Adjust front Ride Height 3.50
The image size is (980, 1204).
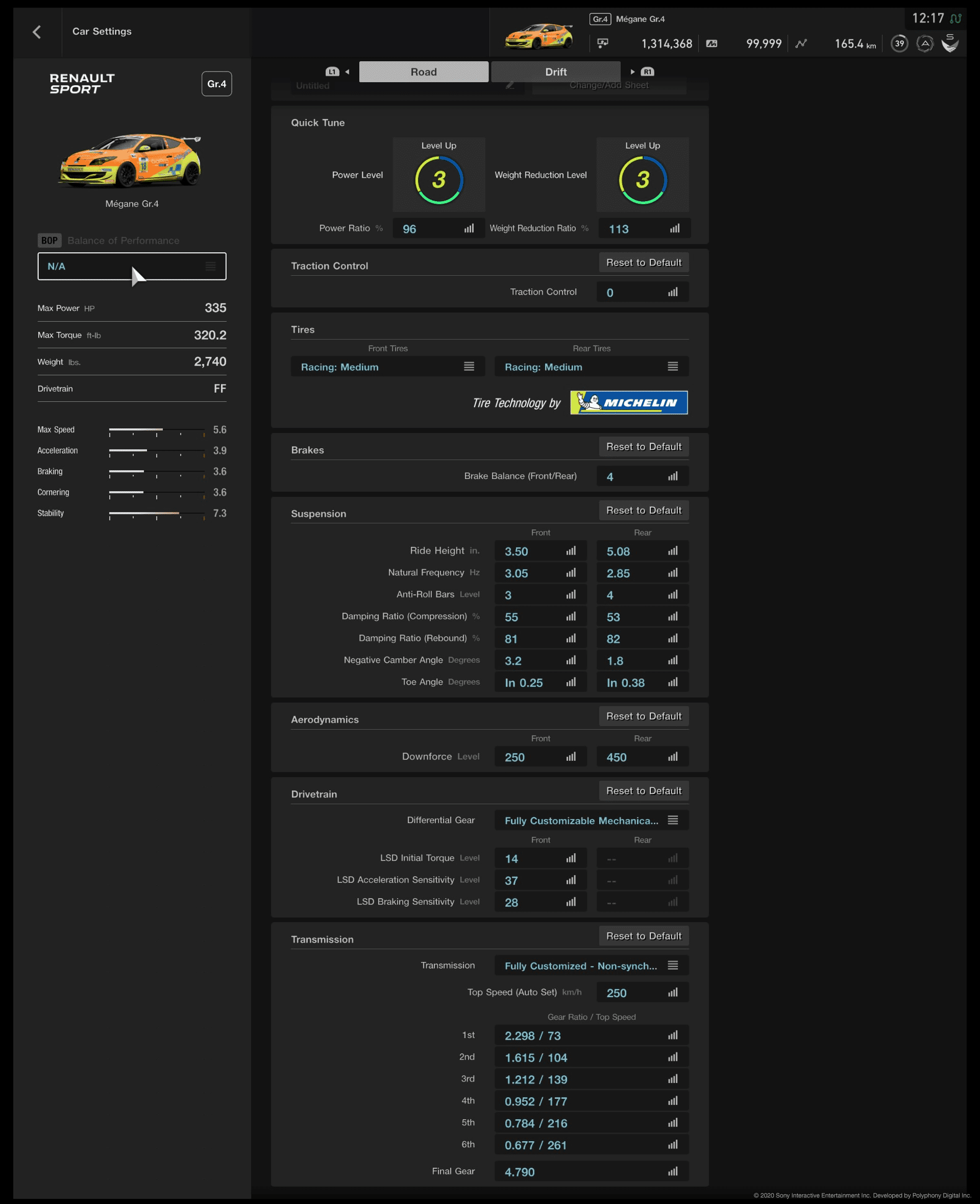coord(541,551)
